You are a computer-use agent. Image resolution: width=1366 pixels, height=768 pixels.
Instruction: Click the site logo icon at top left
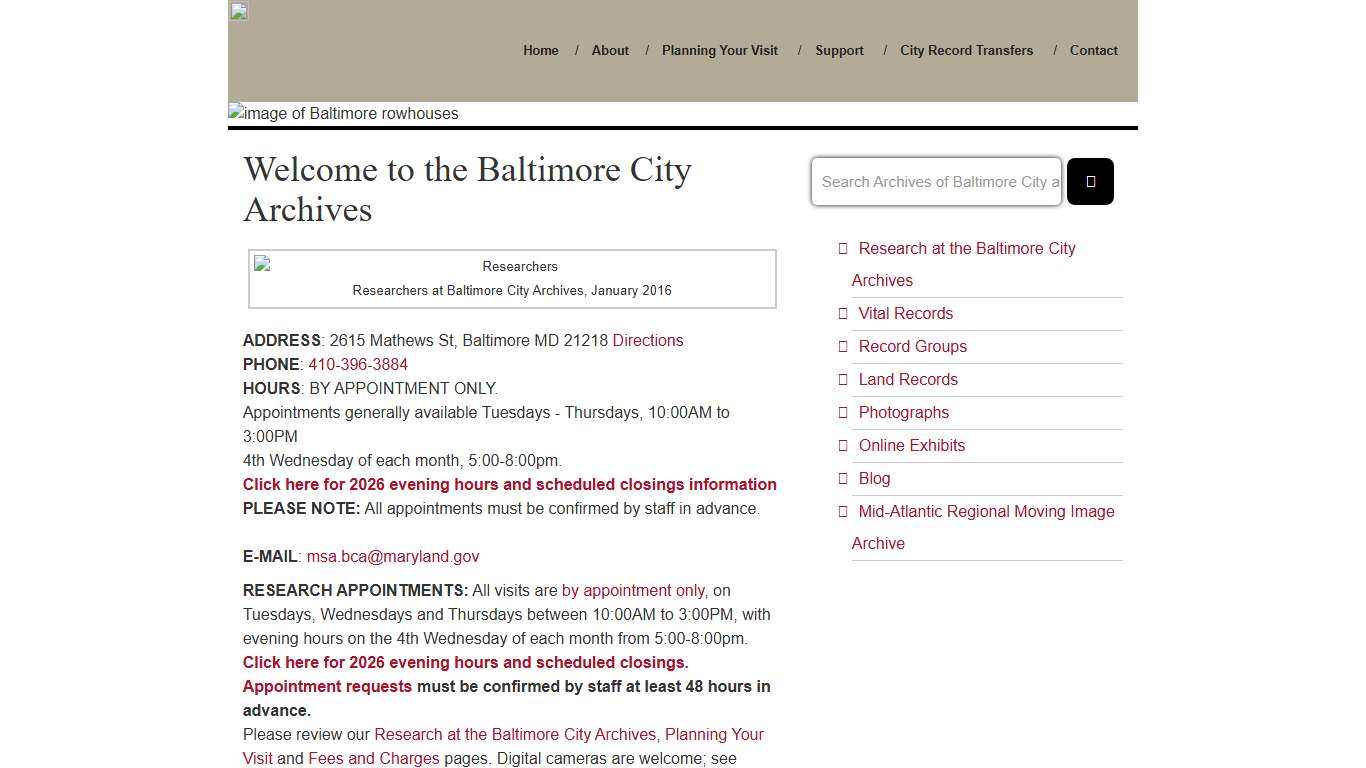coord(238,11)
